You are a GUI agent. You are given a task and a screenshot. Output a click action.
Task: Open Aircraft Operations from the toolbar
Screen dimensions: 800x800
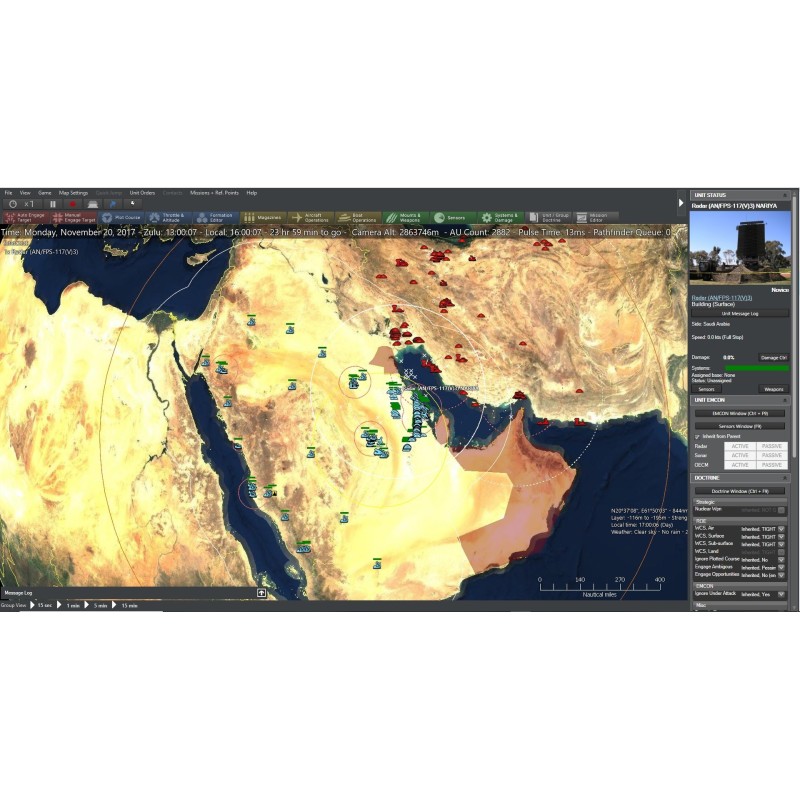click(x=310, y=217)
